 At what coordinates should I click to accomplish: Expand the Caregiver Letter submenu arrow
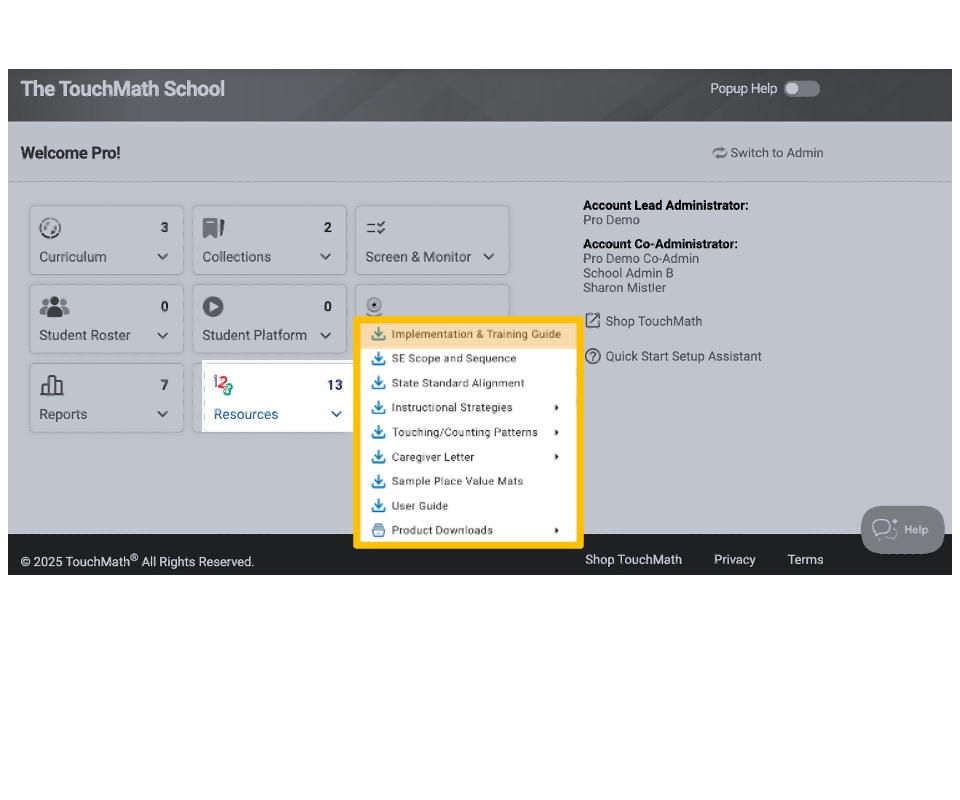(557, 457)
